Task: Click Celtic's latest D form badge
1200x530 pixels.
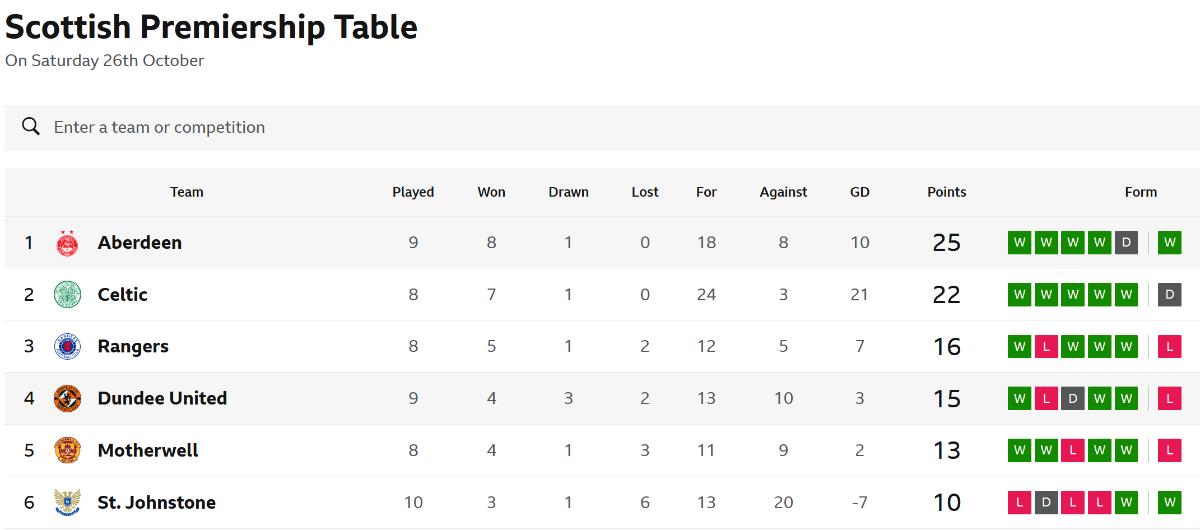Action: tap(1169, 295)
